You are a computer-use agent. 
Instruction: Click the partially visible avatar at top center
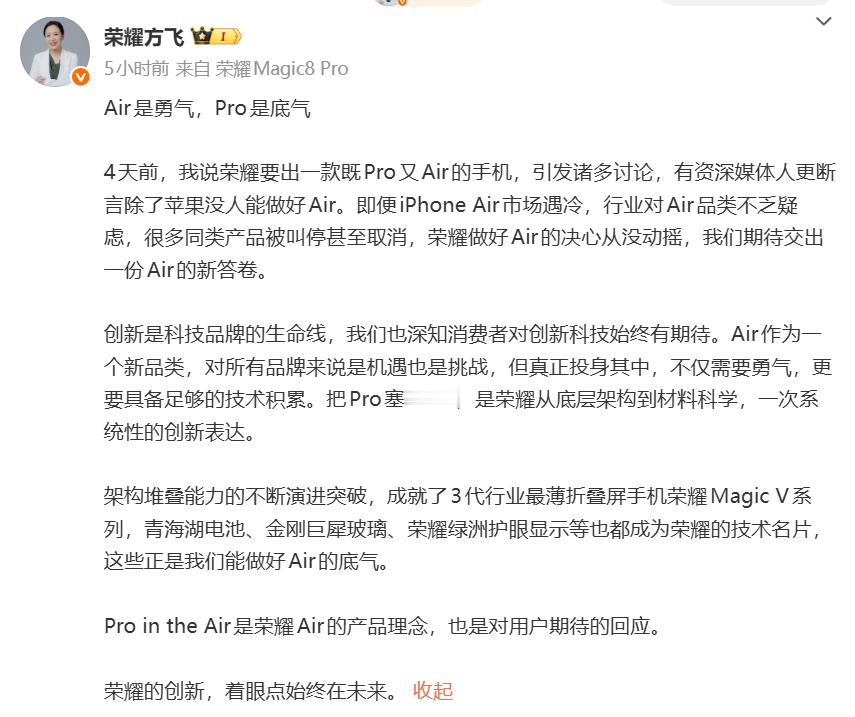(387, 2)
